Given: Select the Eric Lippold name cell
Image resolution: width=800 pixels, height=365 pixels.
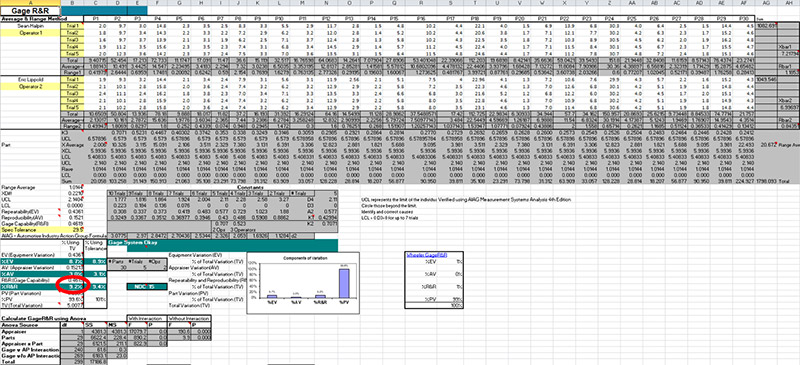Looking at the screenshot, I should [30, 80].
